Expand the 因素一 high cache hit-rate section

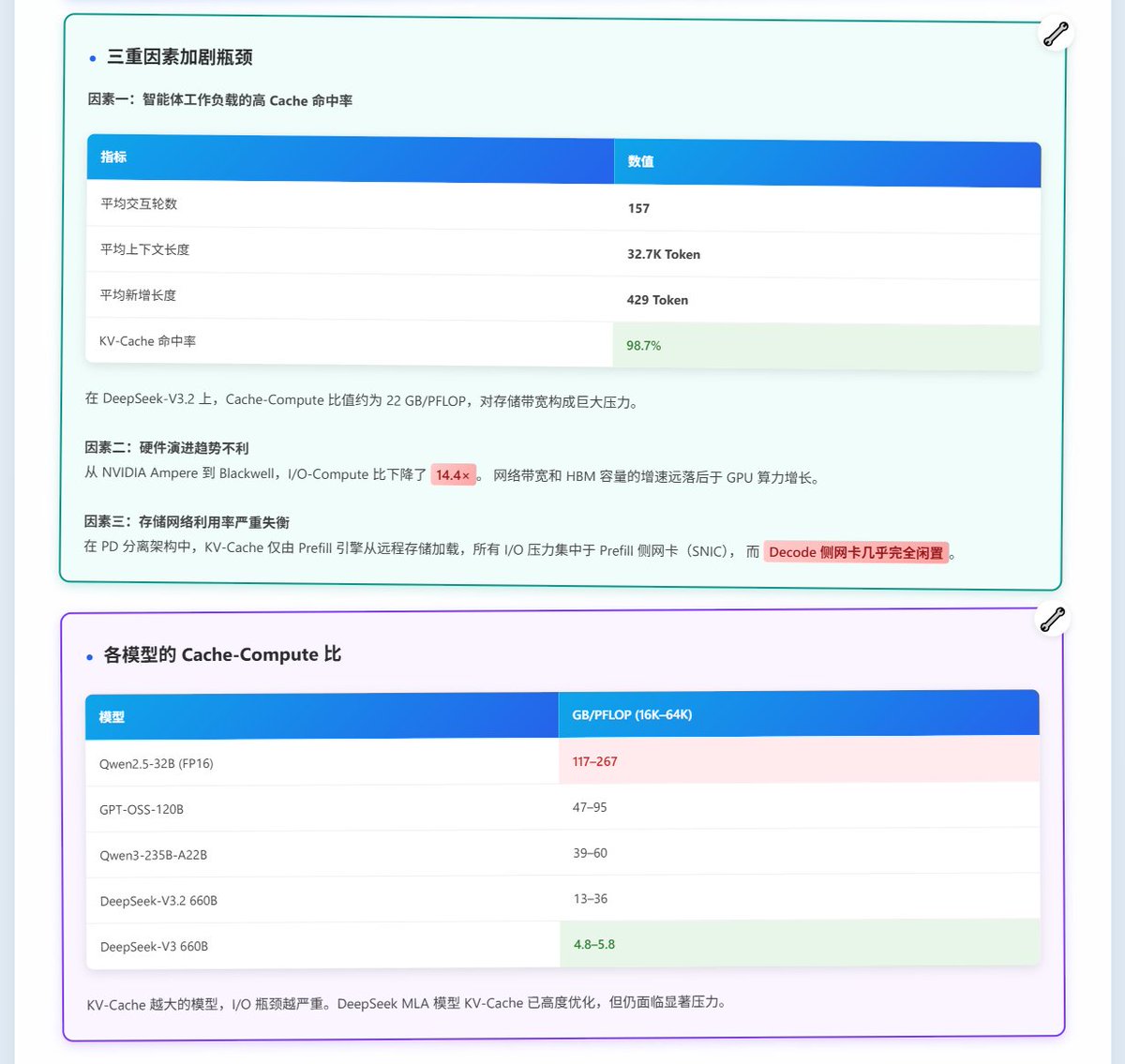(221, 100)
